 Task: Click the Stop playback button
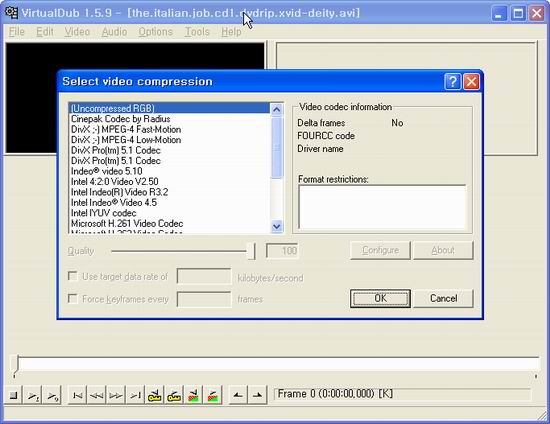tap(13, 395)
